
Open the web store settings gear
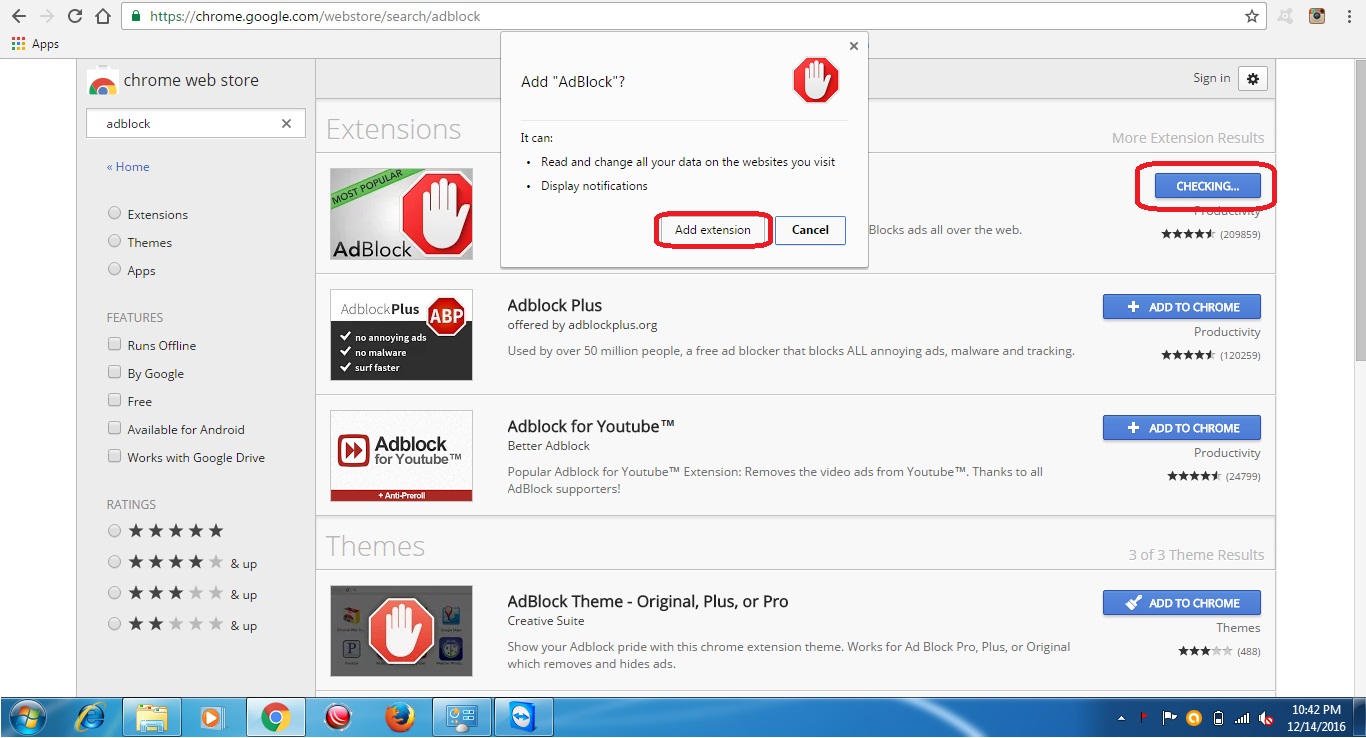1252,78
